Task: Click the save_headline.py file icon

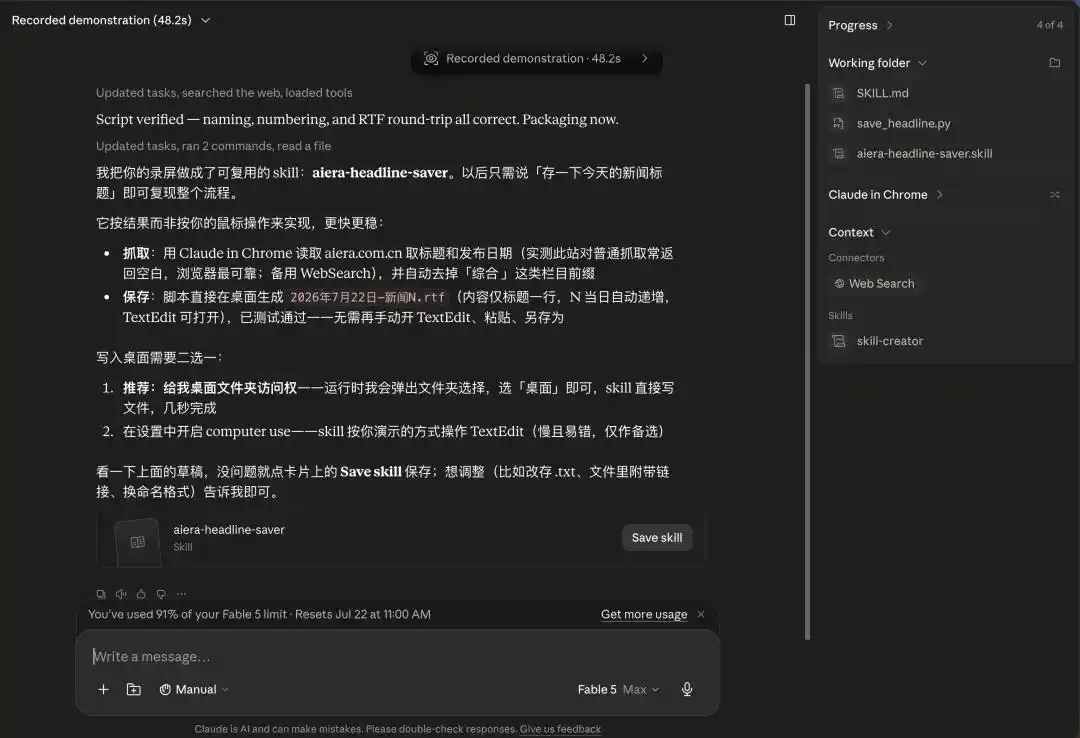Action: [x=838, y=123]
